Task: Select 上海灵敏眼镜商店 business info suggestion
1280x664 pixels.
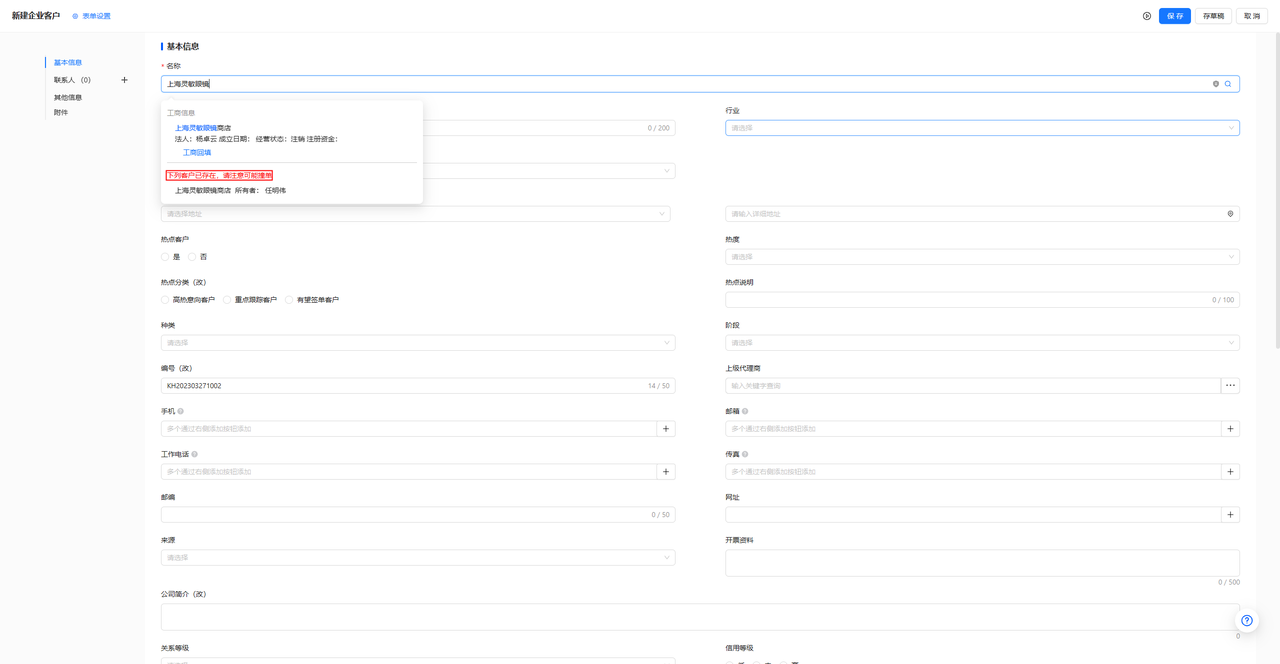Action: [203, 128]
